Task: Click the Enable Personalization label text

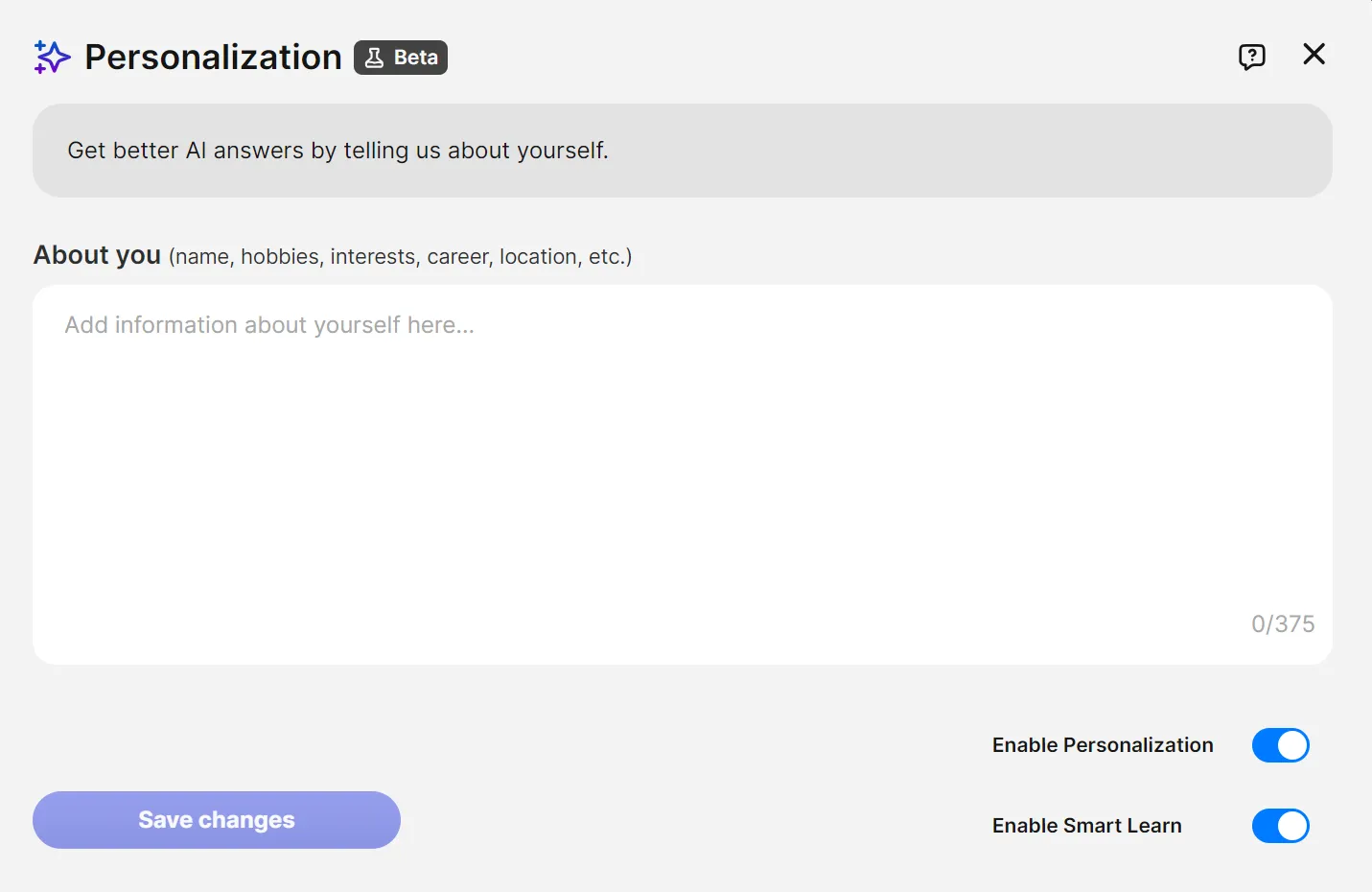Action: pos(1103,745)
